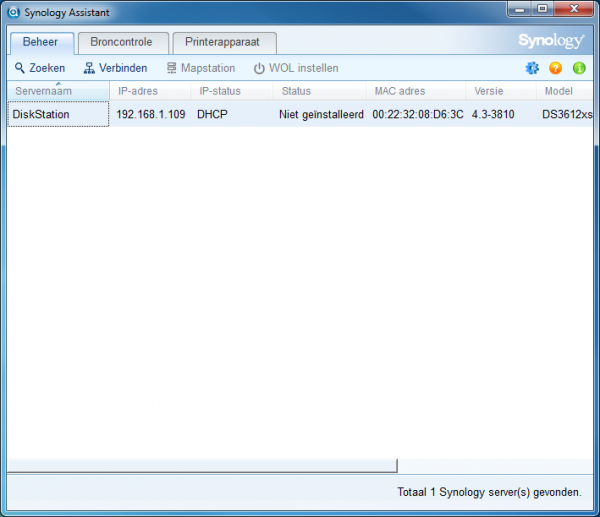Maximize the Synology Assistant window
Viewport: 600px width, 517px height.
[x=542, y=9]
